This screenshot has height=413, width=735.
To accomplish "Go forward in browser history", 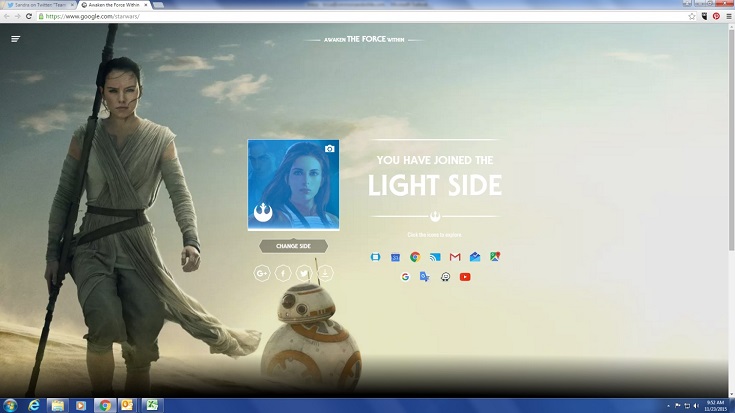I will [17, 16].
